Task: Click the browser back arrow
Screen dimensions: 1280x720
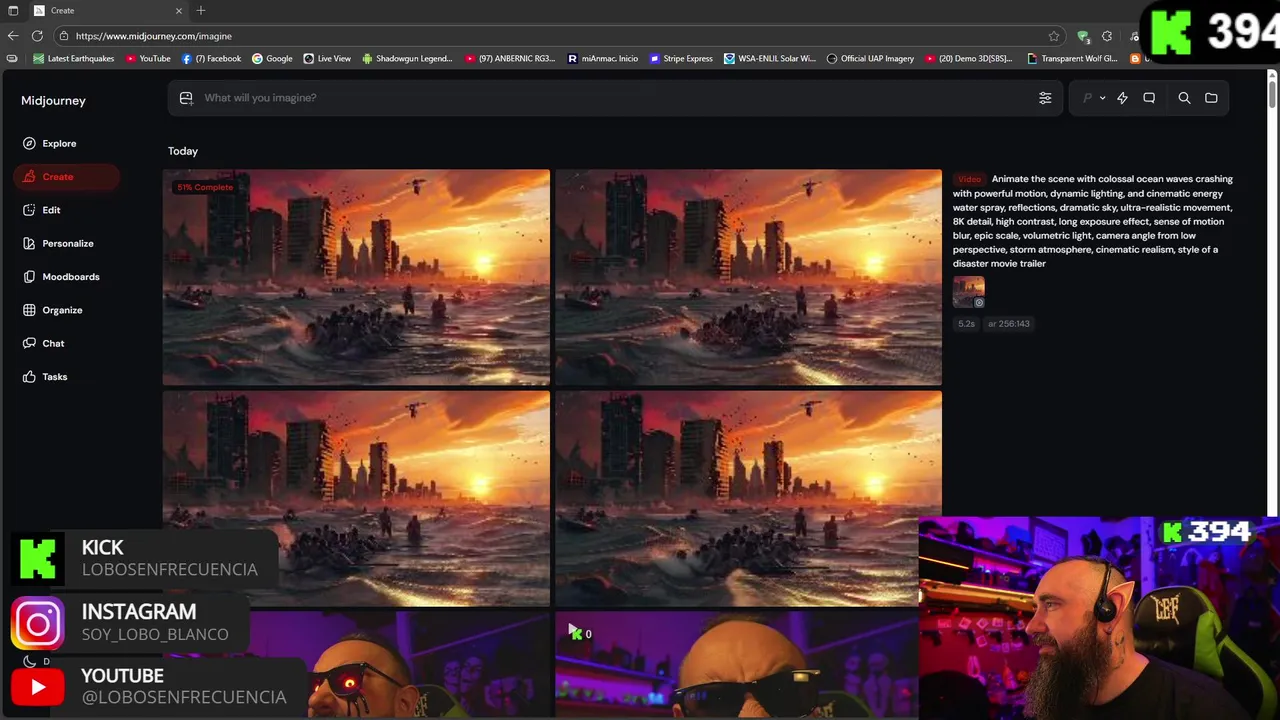Action: 13,36
